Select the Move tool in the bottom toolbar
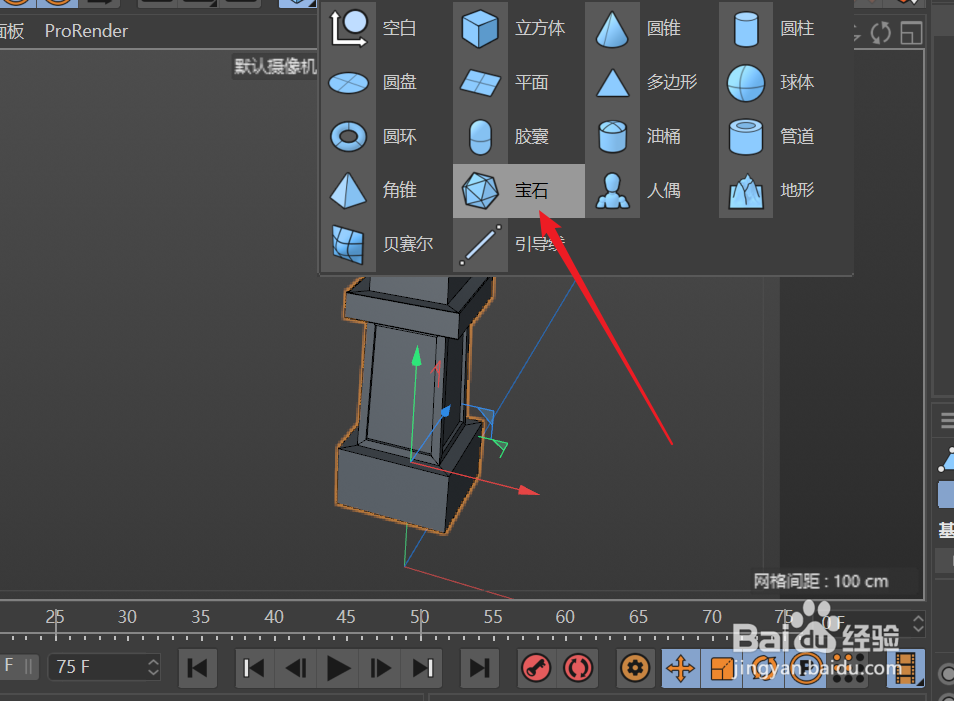This screenshot has height=701, width=954. click(680, 668)
